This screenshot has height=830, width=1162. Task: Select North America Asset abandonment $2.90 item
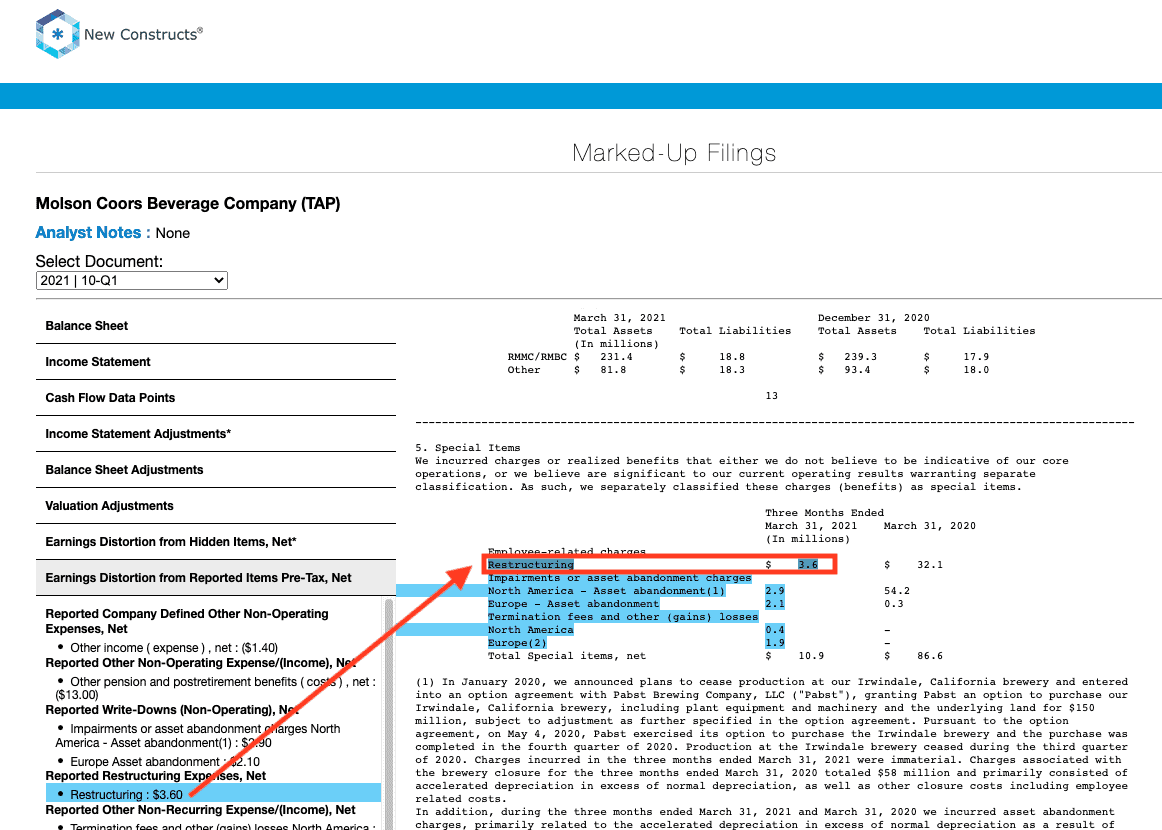coord(200,736)
